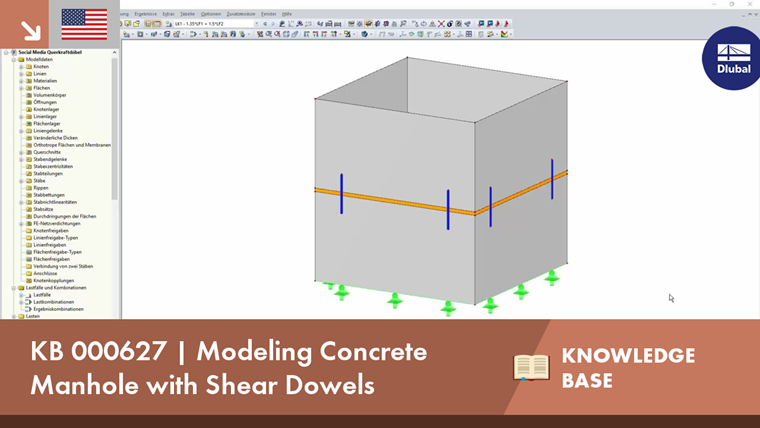Click the colorful results palette icon
Image resolution: width=760 pixels, height=428 pixels.
coord(505,34)
